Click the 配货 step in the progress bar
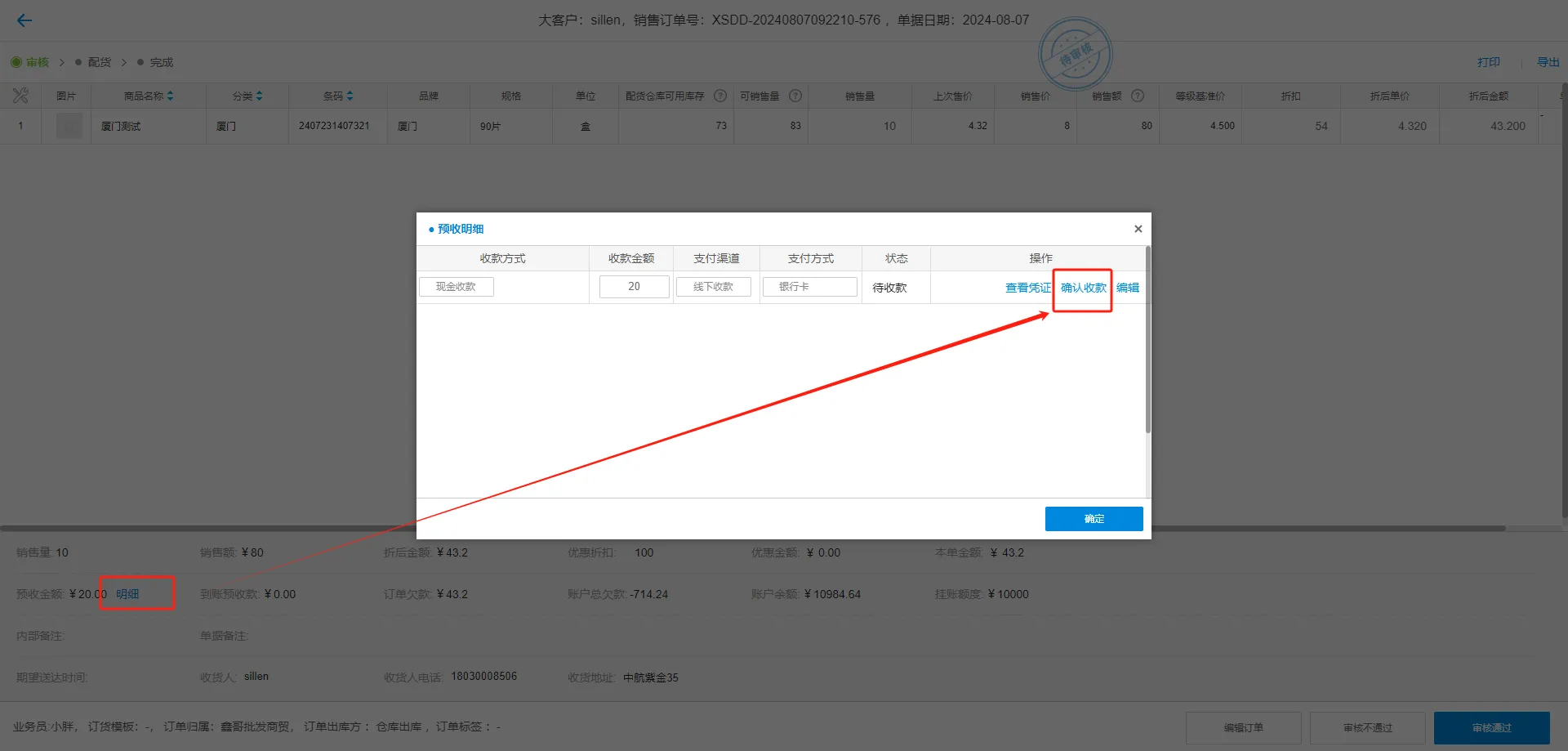The width and height of the screenshot is (1568, 751). [99, 62]
